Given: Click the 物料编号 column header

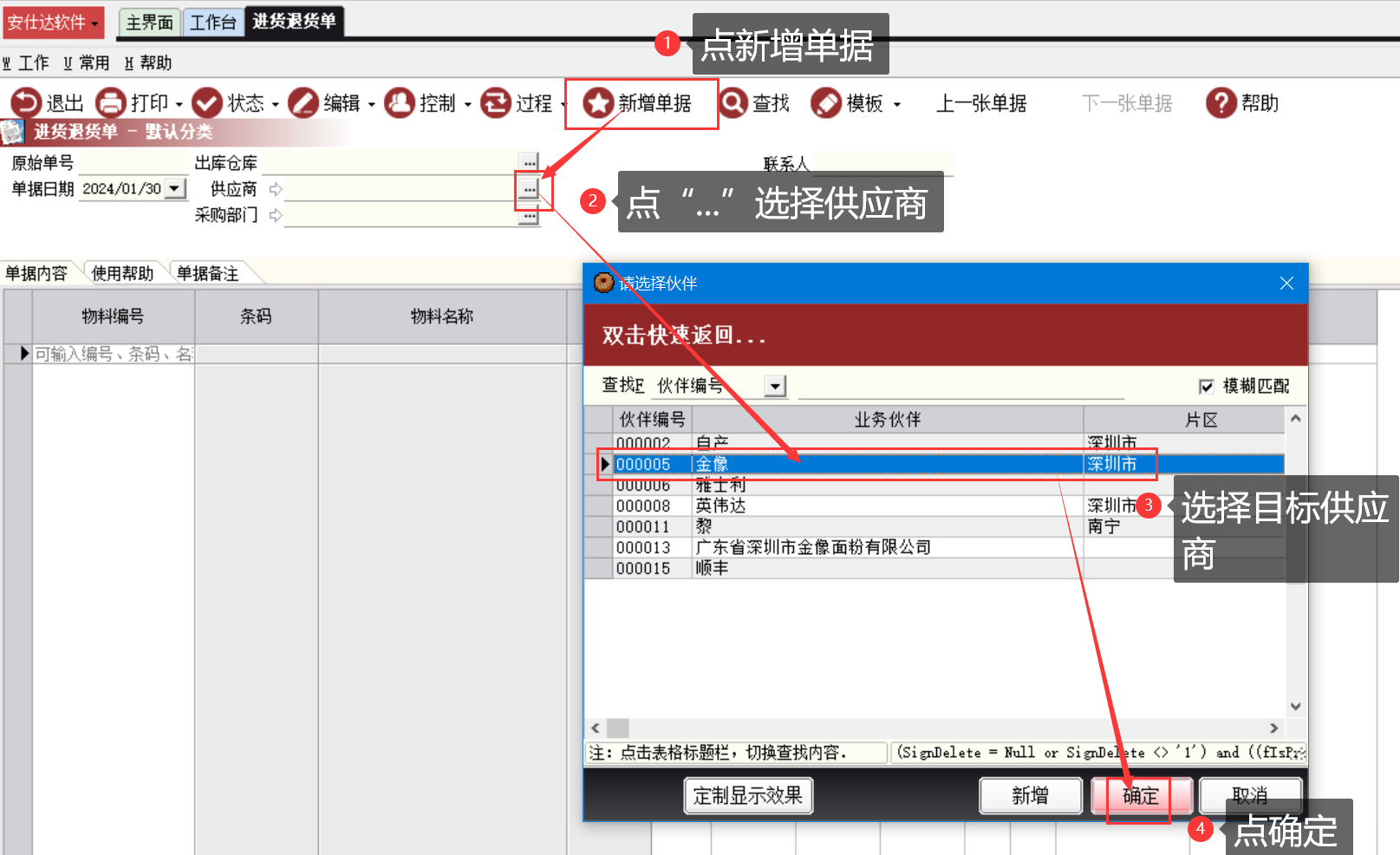Looking at the screenshot, I should [x=114, y=317].
